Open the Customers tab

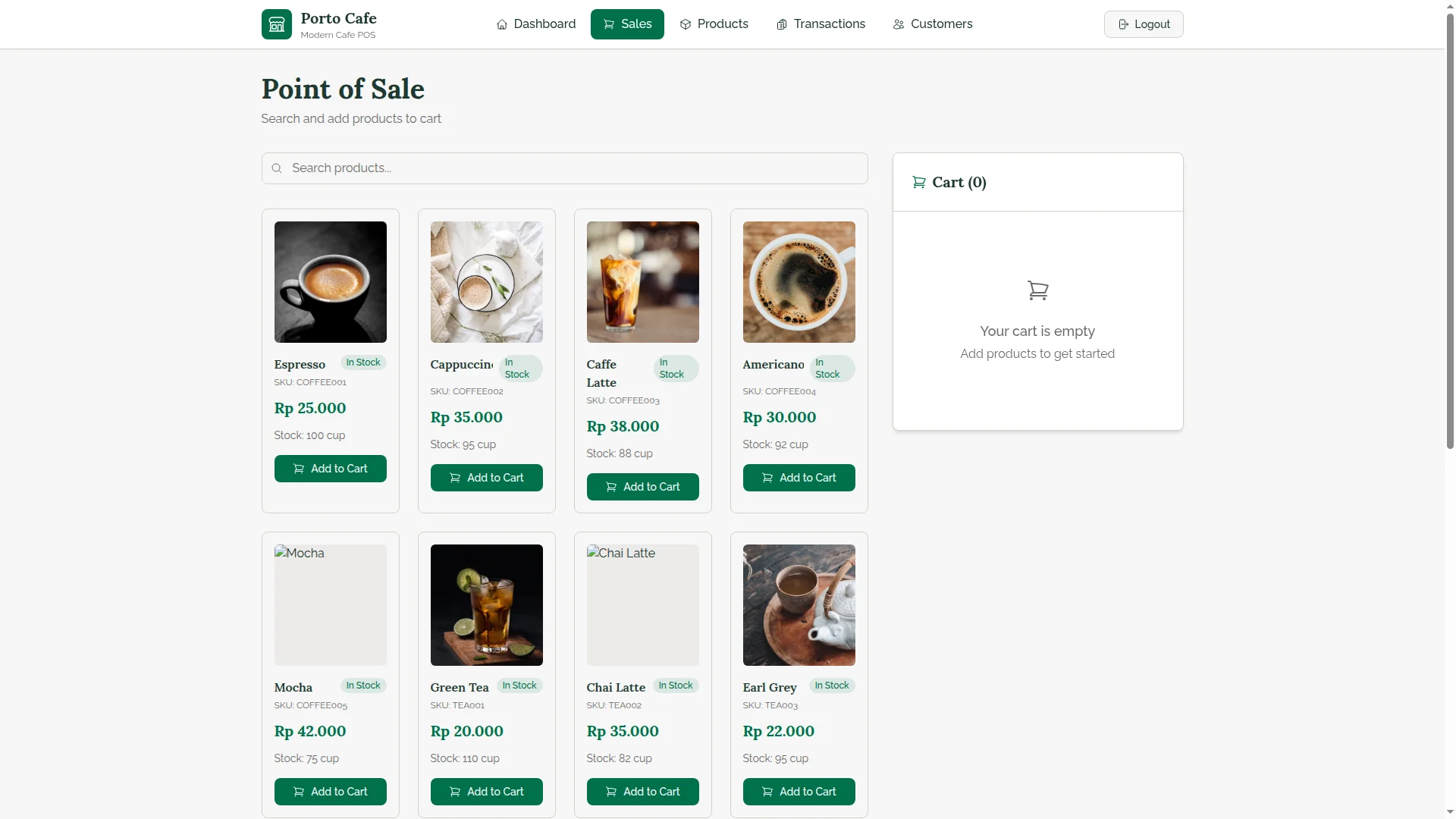[932, 24]
